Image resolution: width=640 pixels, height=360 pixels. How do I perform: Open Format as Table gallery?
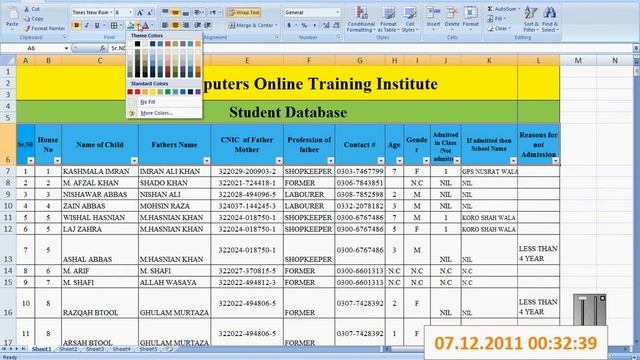388,19
